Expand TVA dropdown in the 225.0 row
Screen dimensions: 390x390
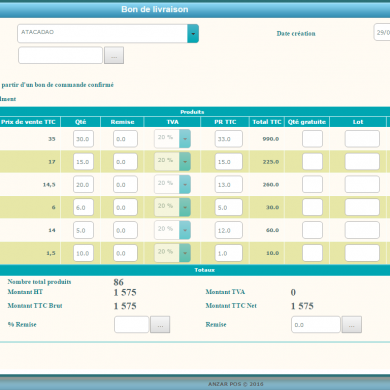pos(185,162)
